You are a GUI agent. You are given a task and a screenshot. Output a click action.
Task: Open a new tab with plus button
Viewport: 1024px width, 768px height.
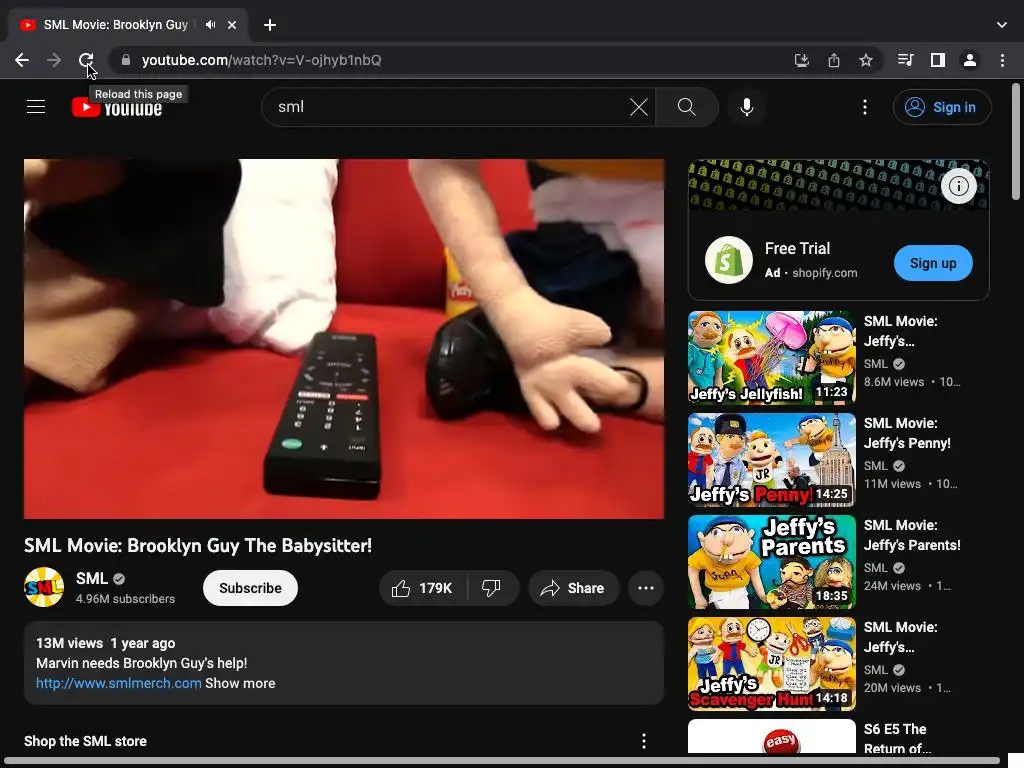click(x=270, y=25)
